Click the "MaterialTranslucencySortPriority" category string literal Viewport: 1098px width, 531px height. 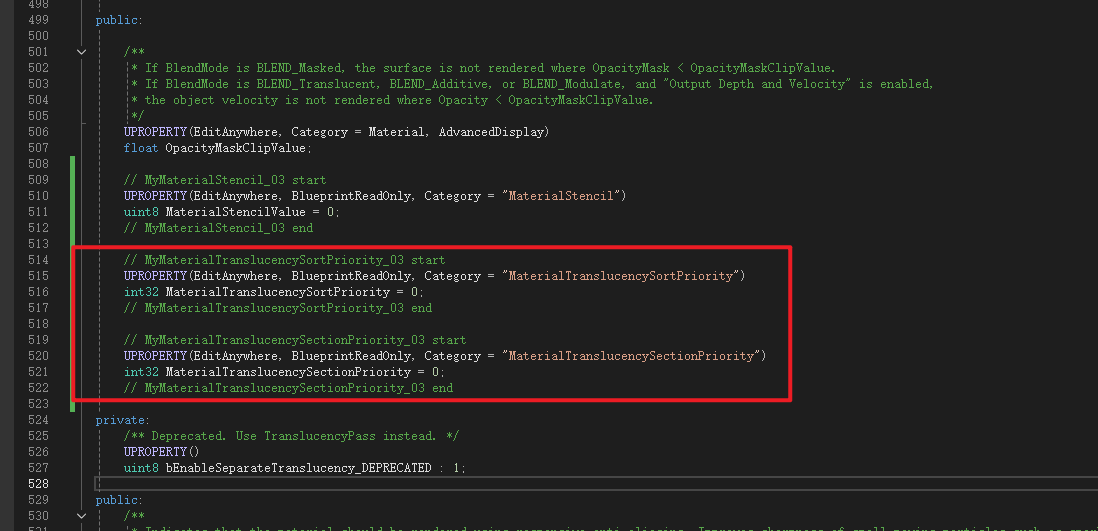point(623,276)
